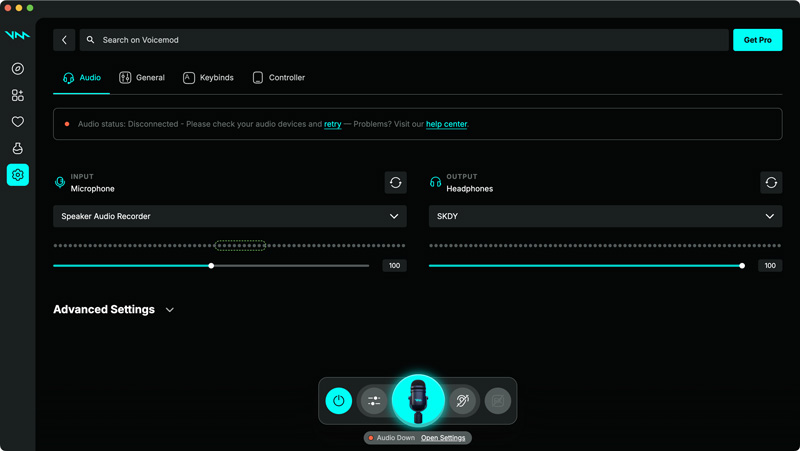
Task: Maximize window with the green button
Action: click(x=30, y=8)
